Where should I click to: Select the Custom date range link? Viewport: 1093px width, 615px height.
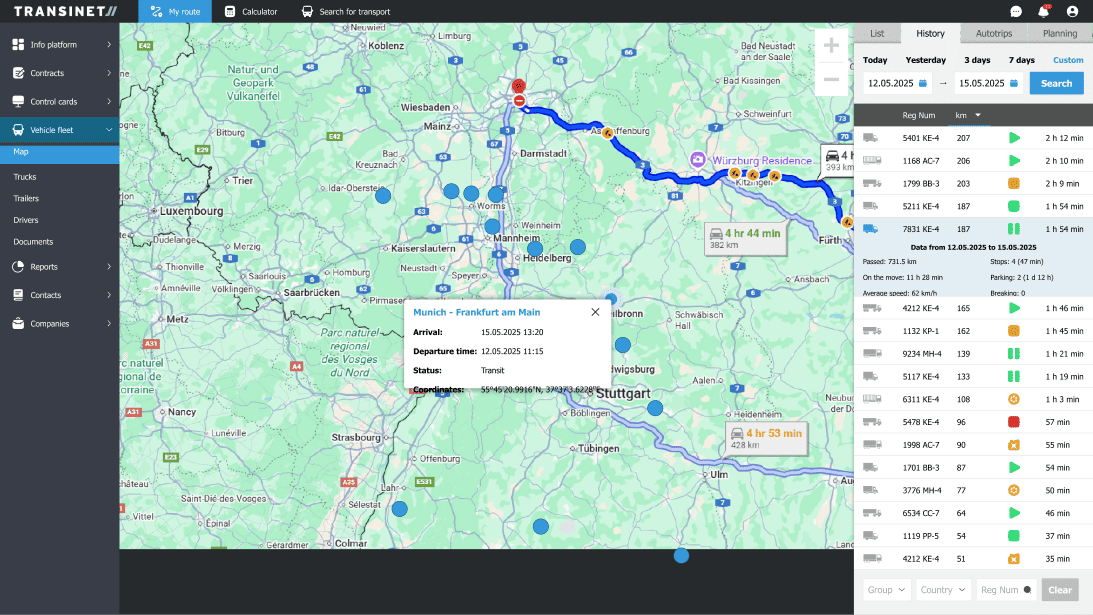pos(1067,60)
